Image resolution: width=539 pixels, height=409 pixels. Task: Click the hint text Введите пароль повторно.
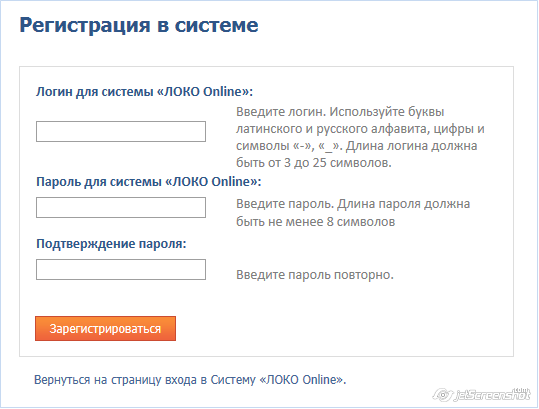click(x=315, y=275)
